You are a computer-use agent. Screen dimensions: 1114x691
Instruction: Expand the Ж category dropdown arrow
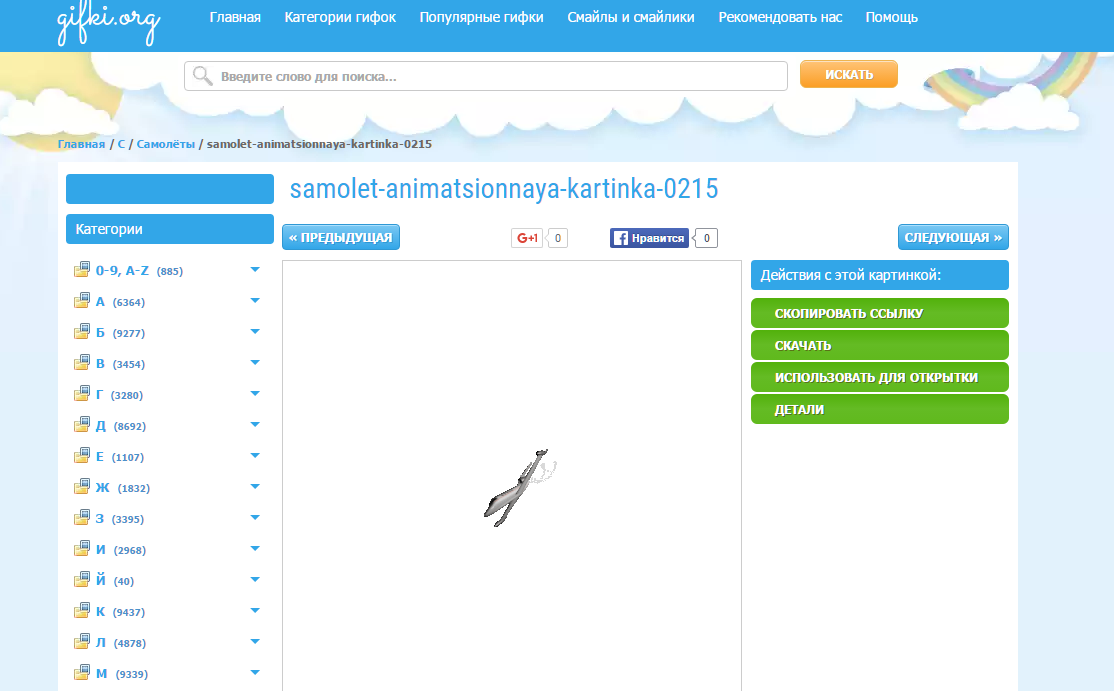[x=255, y=487]
